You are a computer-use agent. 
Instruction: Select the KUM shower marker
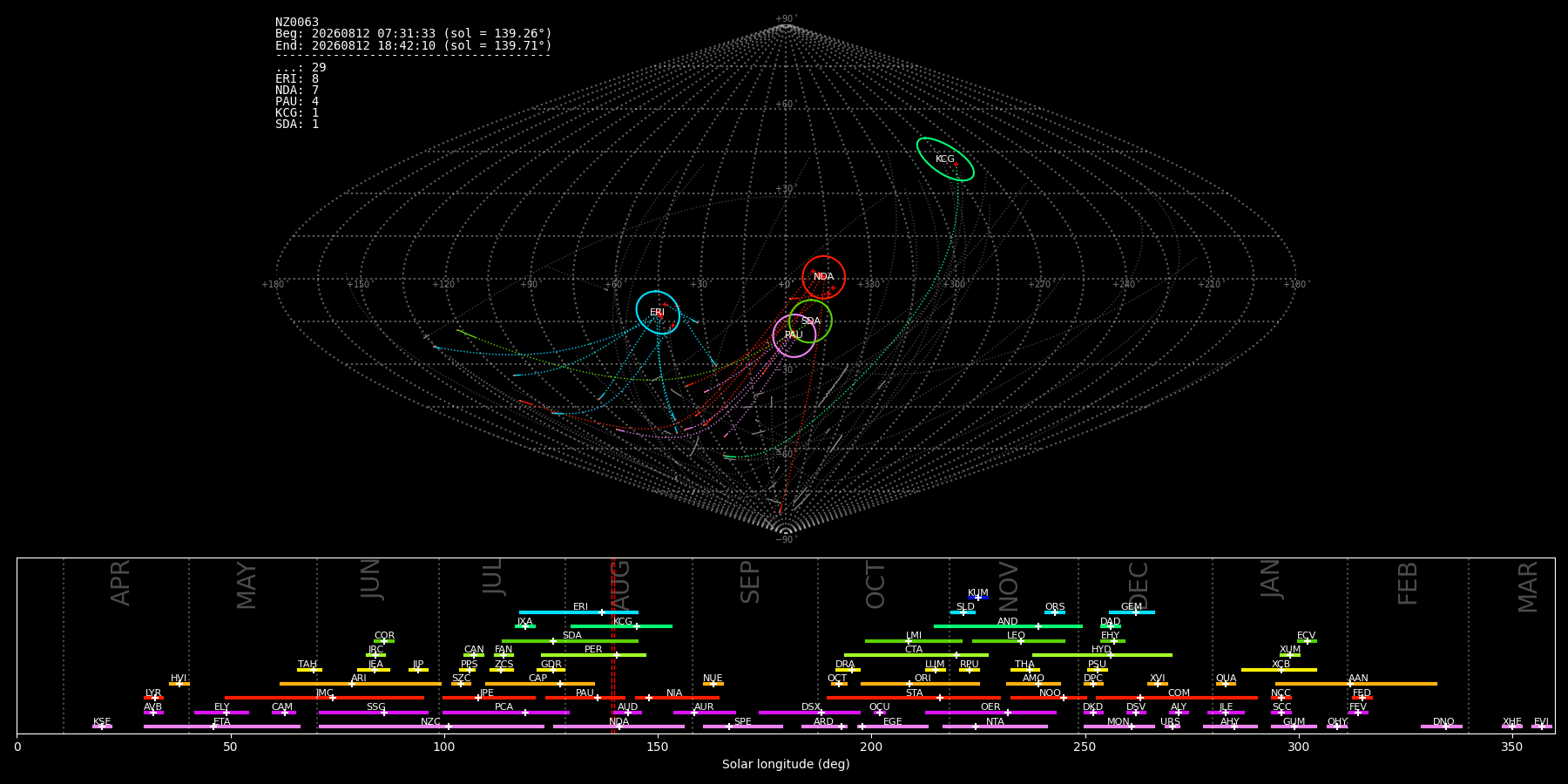(x=978, y=598)
